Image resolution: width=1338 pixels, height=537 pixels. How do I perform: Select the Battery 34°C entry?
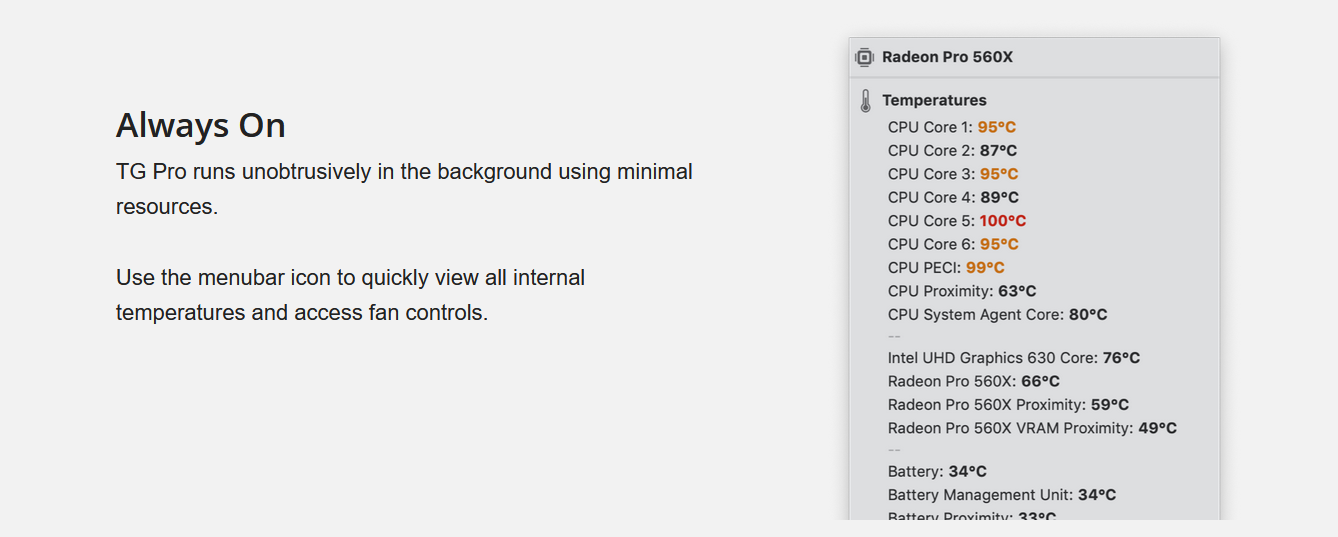click(x=937, y=472)
